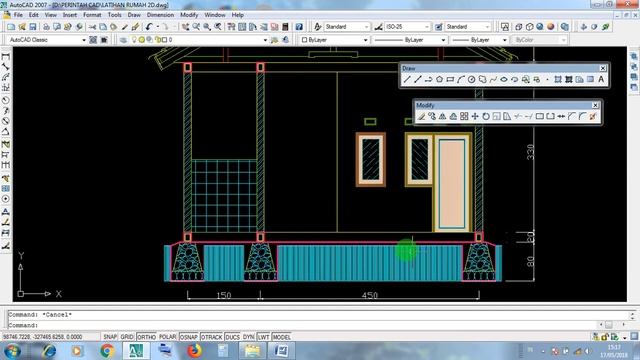Select the Mirror tool in Modify toolbar
Screen dimensions: 640x360
click(x=442, y=117)
